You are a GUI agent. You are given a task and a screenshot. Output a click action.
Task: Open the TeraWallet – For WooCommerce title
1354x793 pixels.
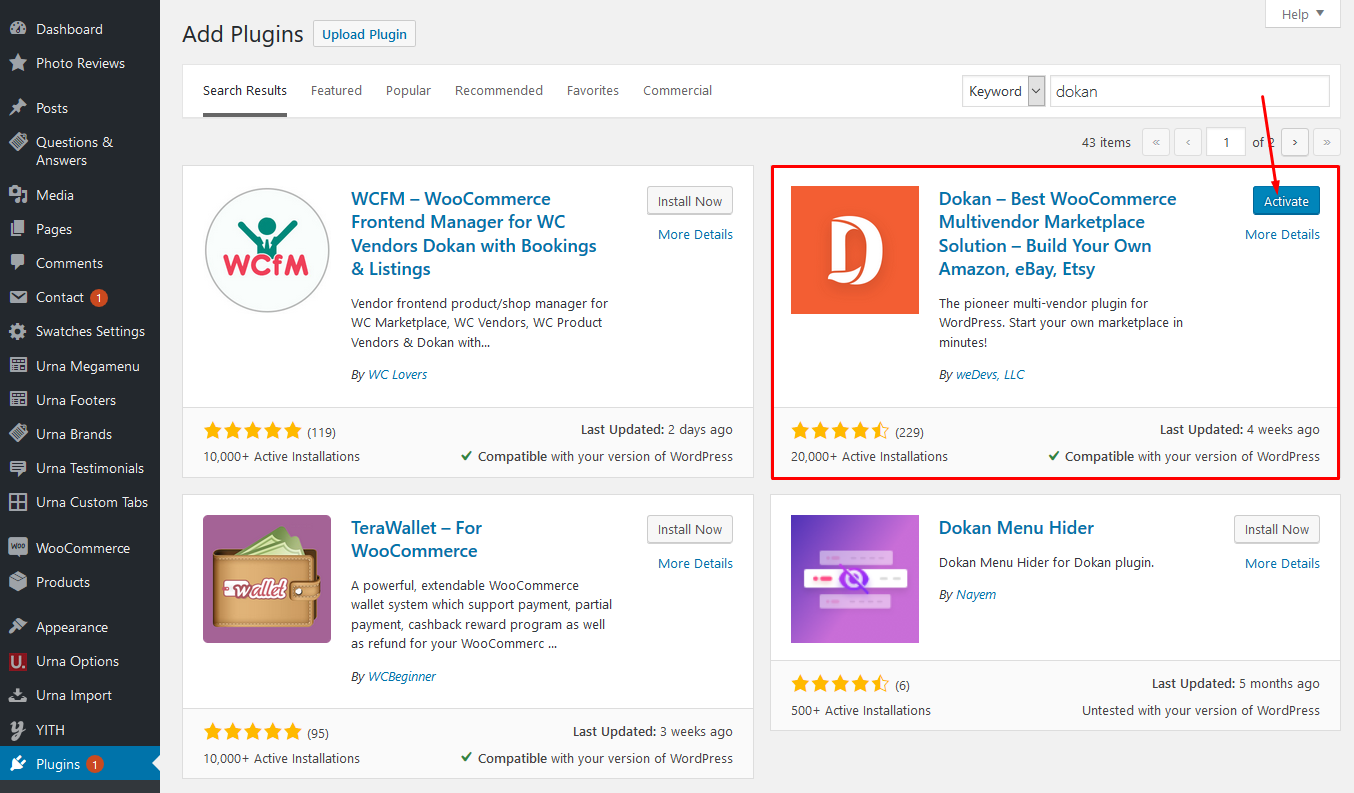pyautogui.click(x=416, y=539)
